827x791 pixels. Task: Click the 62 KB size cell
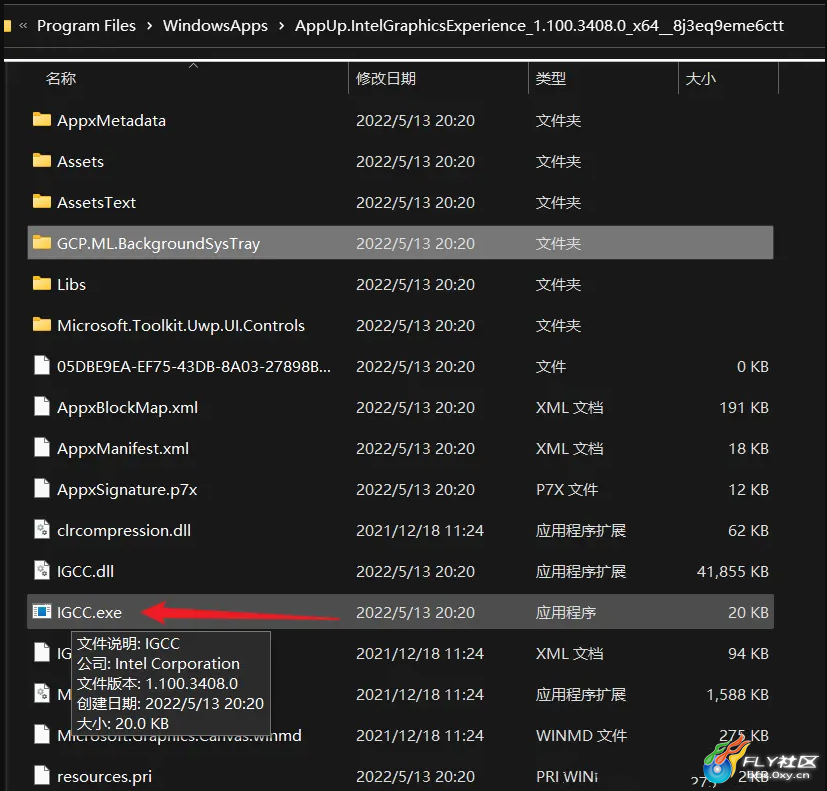point(748,530)
